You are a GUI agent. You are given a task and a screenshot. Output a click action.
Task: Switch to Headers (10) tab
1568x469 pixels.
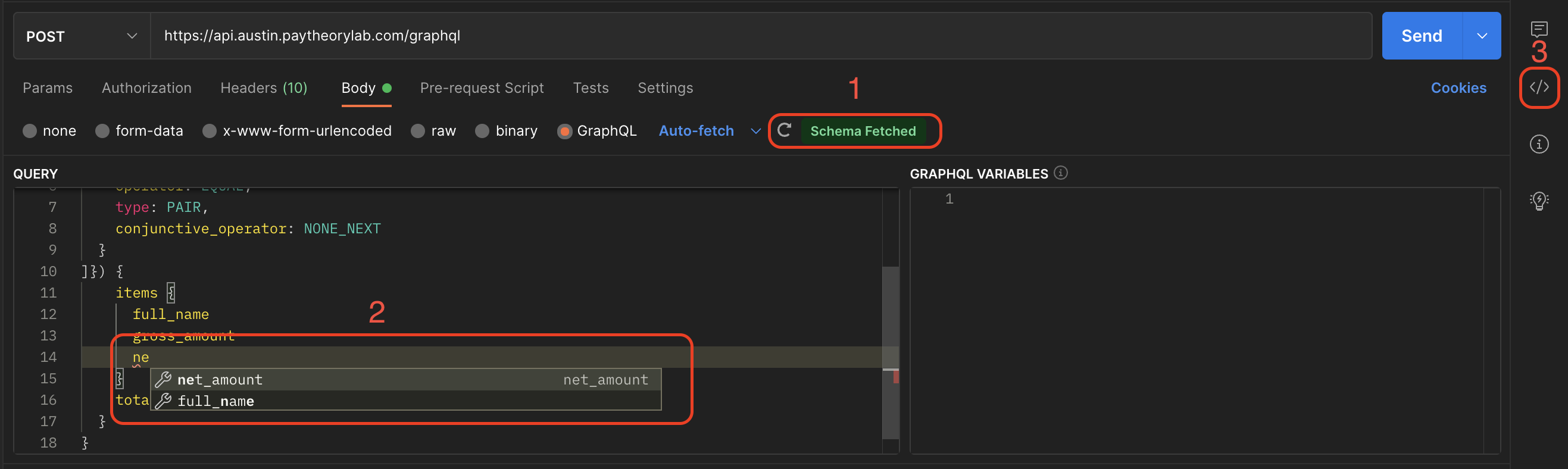tap(264, 87)
